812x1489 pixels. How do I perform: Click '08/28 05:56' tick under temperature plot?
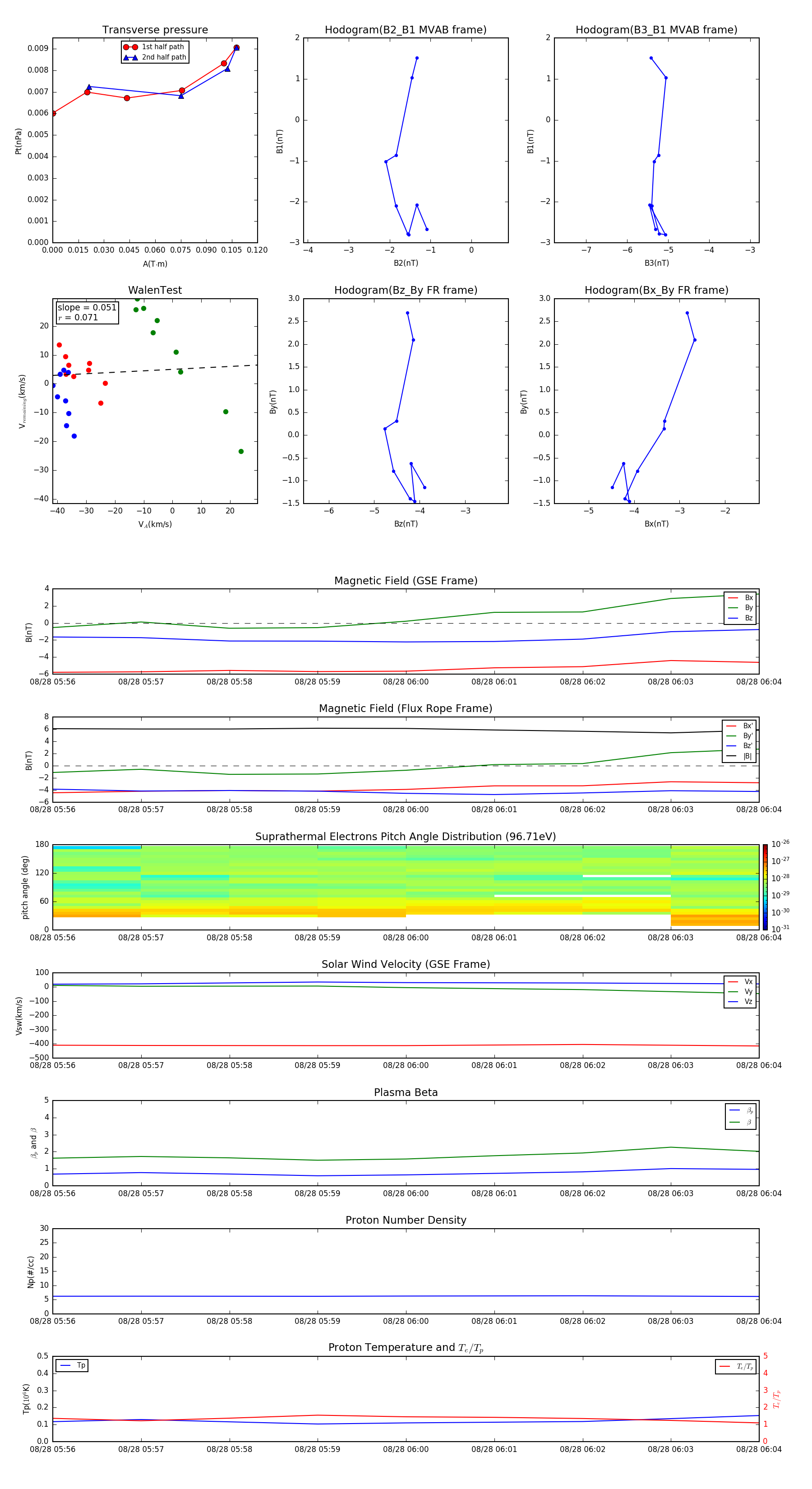[53, 1449]
